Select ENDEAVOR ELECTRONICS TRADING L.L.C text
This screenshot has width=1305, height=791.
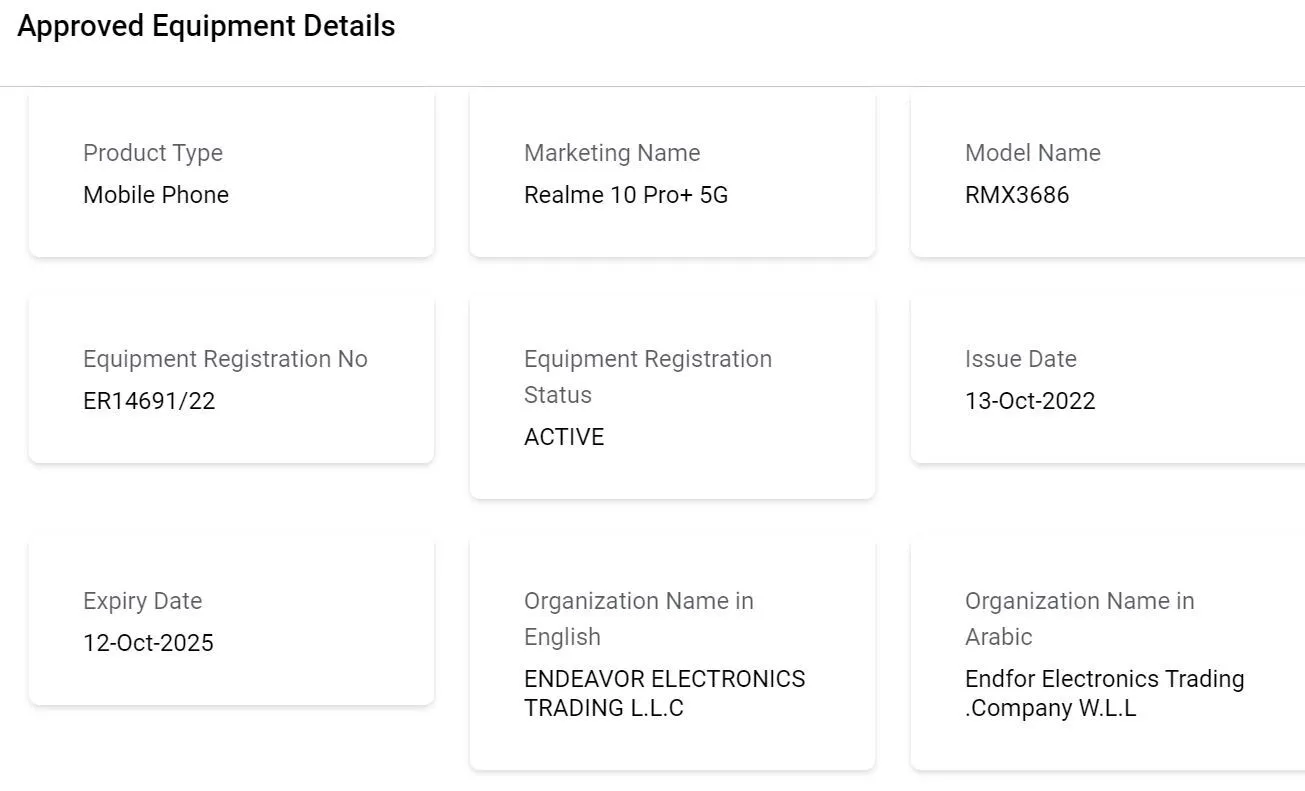(664, 693)
